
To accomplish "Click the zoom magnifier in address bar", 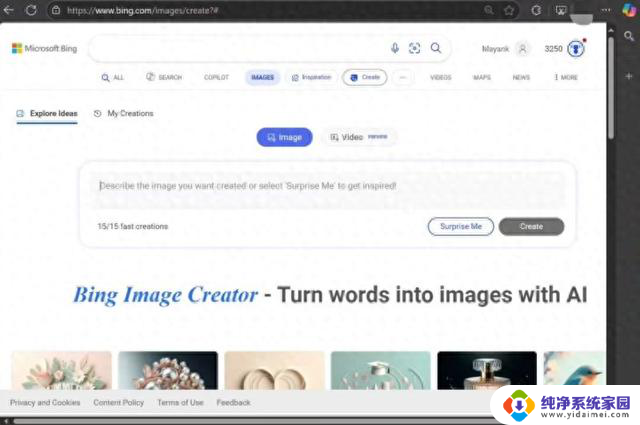I will coord(489,10).
